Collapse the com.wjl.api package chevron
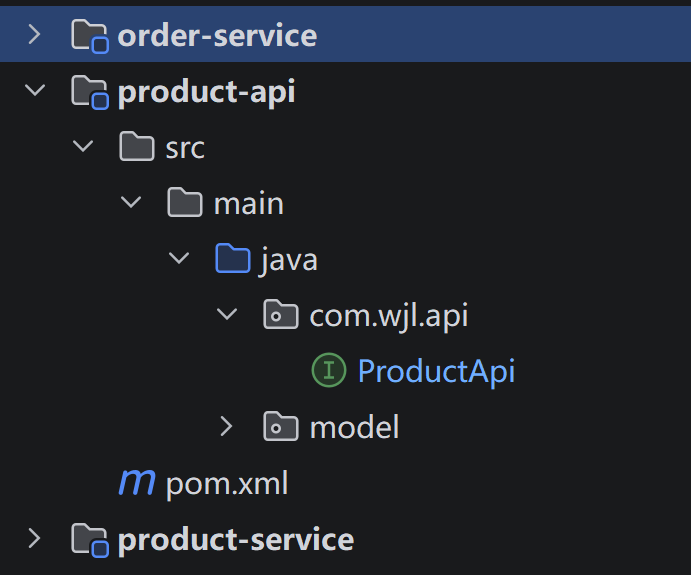Image resolution: width=691 pixels, height=575 pixels. (227, 314)
